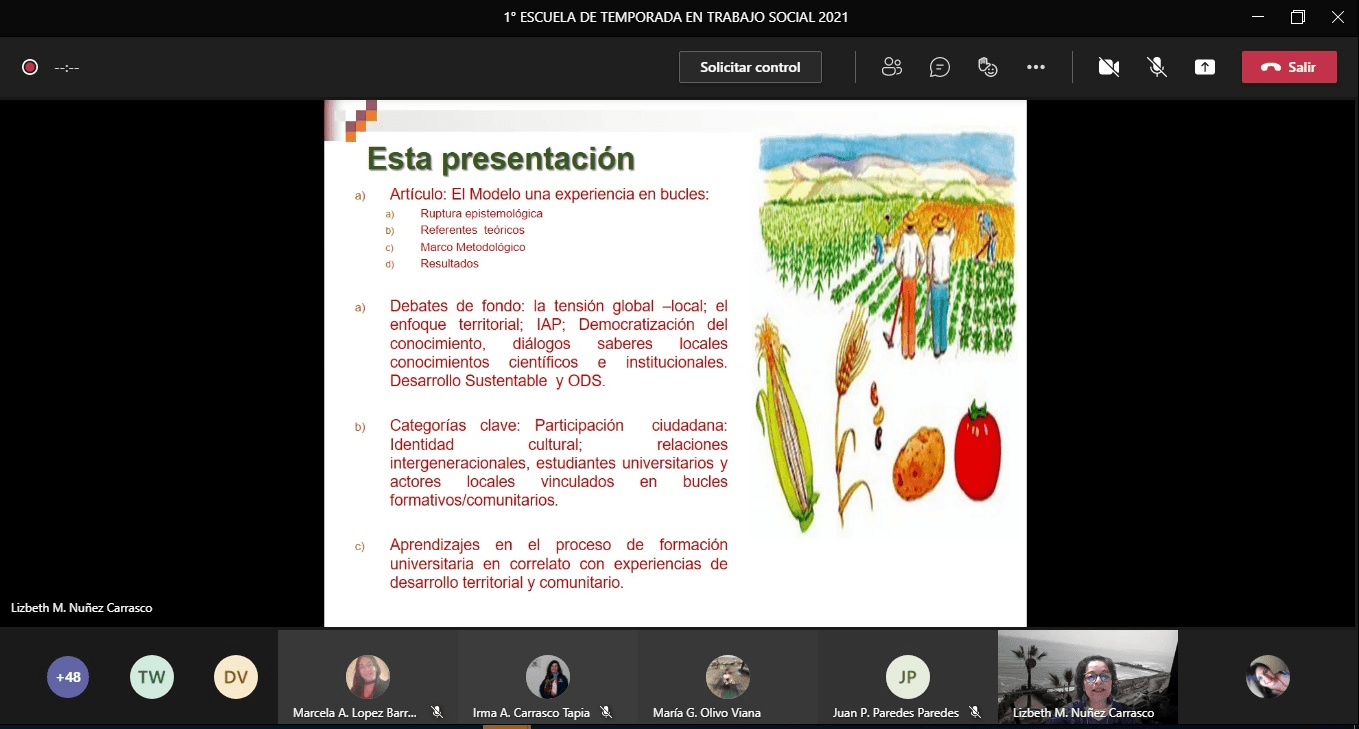Open the meeting chat panel
1359x729 pixels.
[939, 67]
